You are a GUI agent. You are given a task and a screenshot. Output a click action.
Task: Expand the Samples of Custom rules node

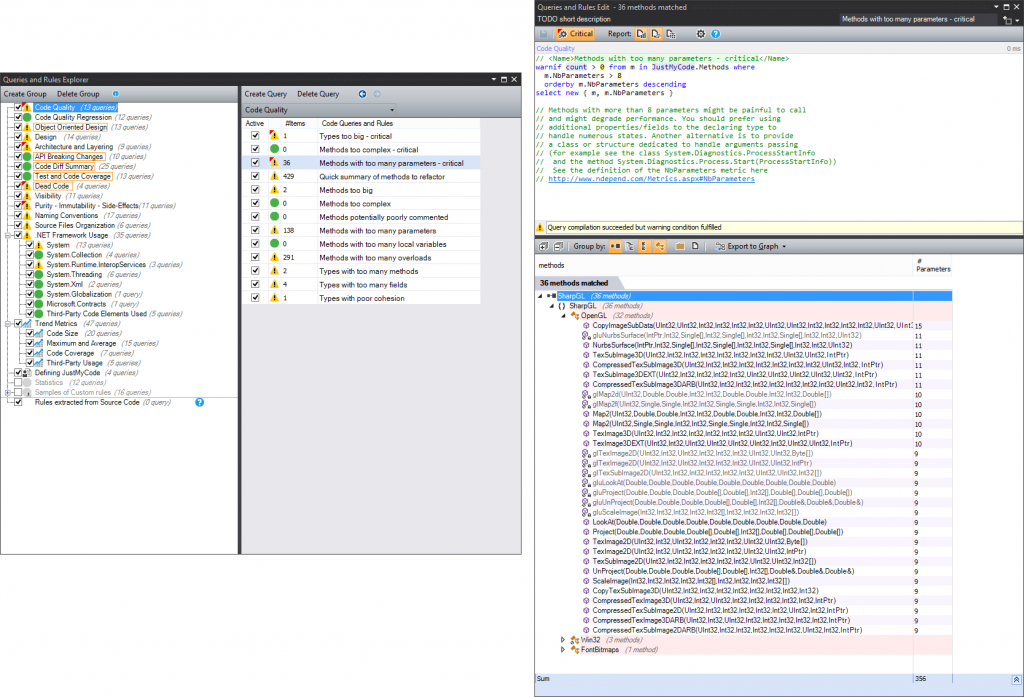[8, 393]
